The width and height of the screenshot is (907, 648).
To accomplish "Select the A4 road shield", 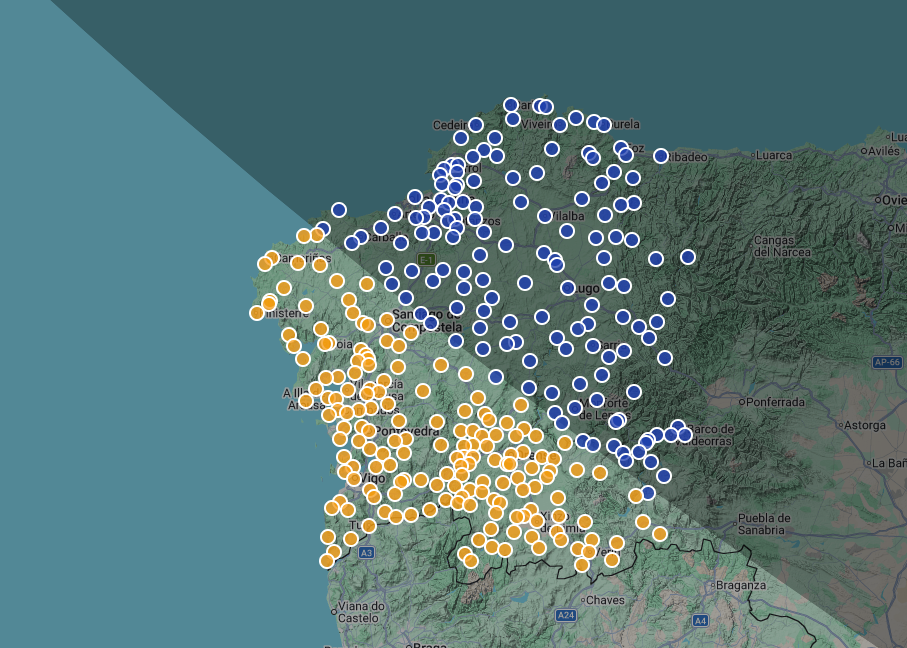I will pyautogui.click(x=700, y=621).
